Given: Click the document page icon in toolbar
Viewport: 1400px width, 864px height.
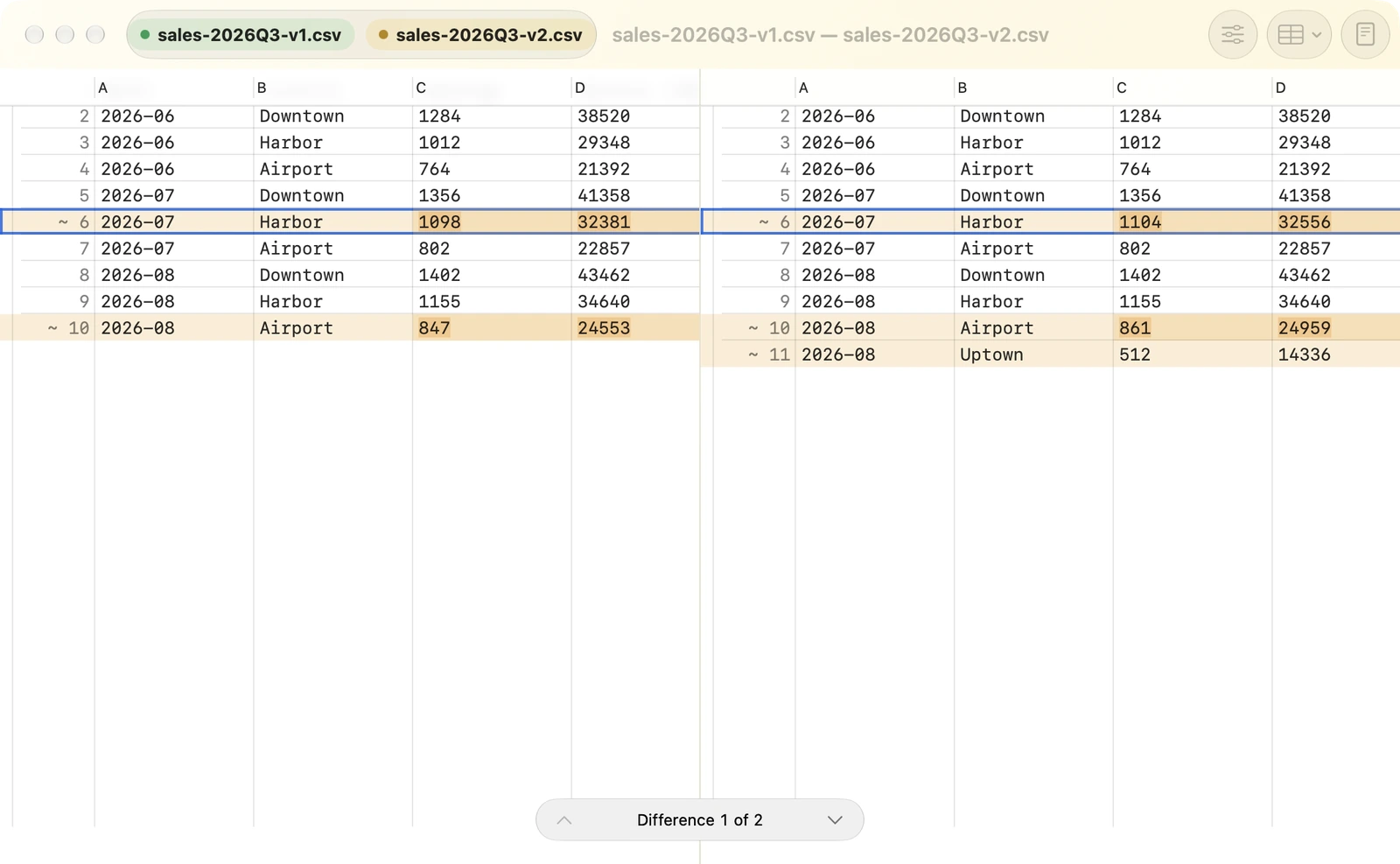Looking at the screenshot, I should coord(1365,35).
